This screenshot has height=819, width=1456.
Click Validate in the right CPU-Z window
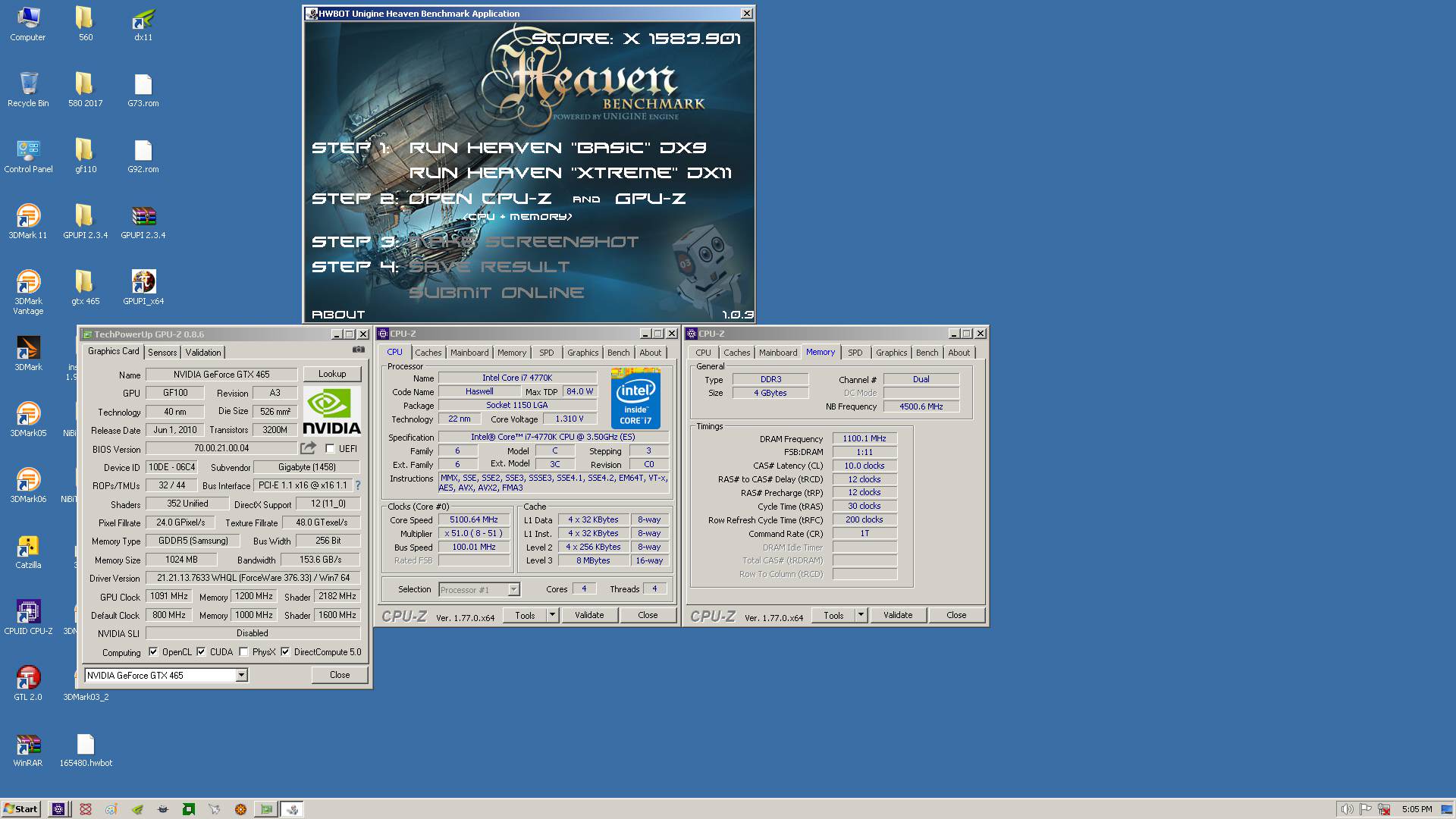(x=898, y=615)
